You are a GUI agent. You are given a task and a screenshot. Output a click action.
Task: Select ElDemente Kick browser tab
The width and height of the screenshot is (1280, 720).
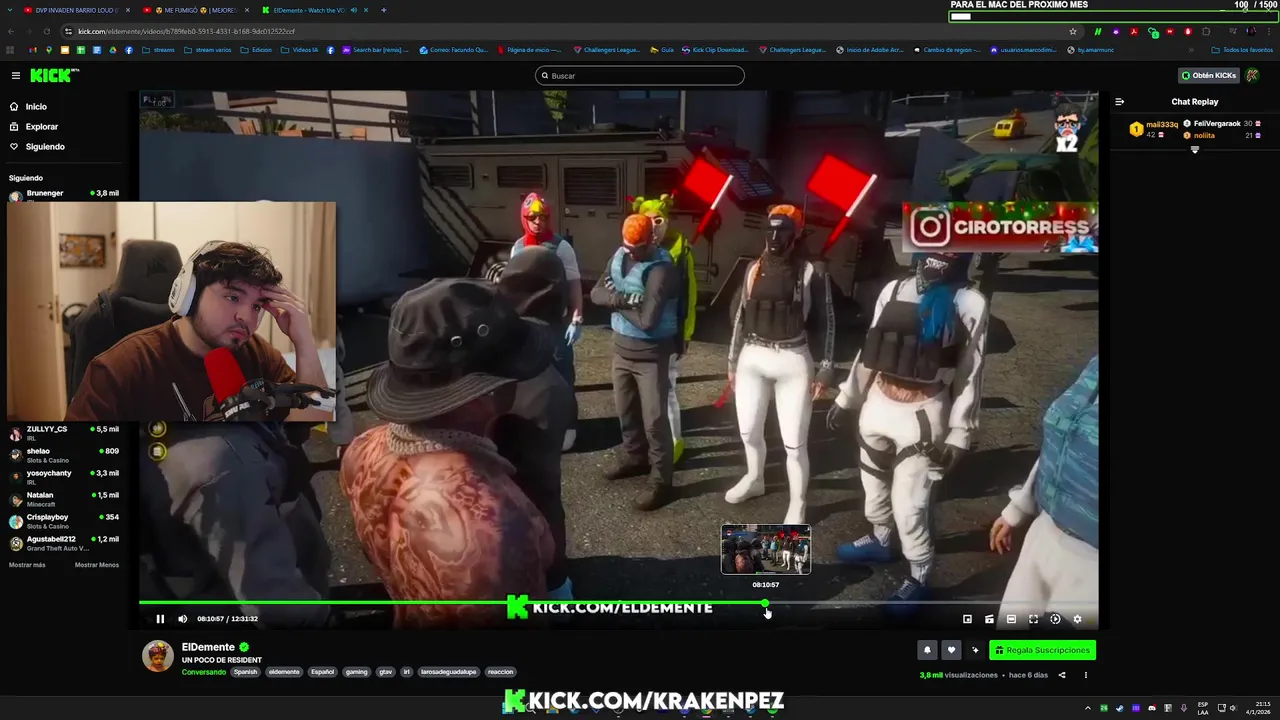(314, 10)
